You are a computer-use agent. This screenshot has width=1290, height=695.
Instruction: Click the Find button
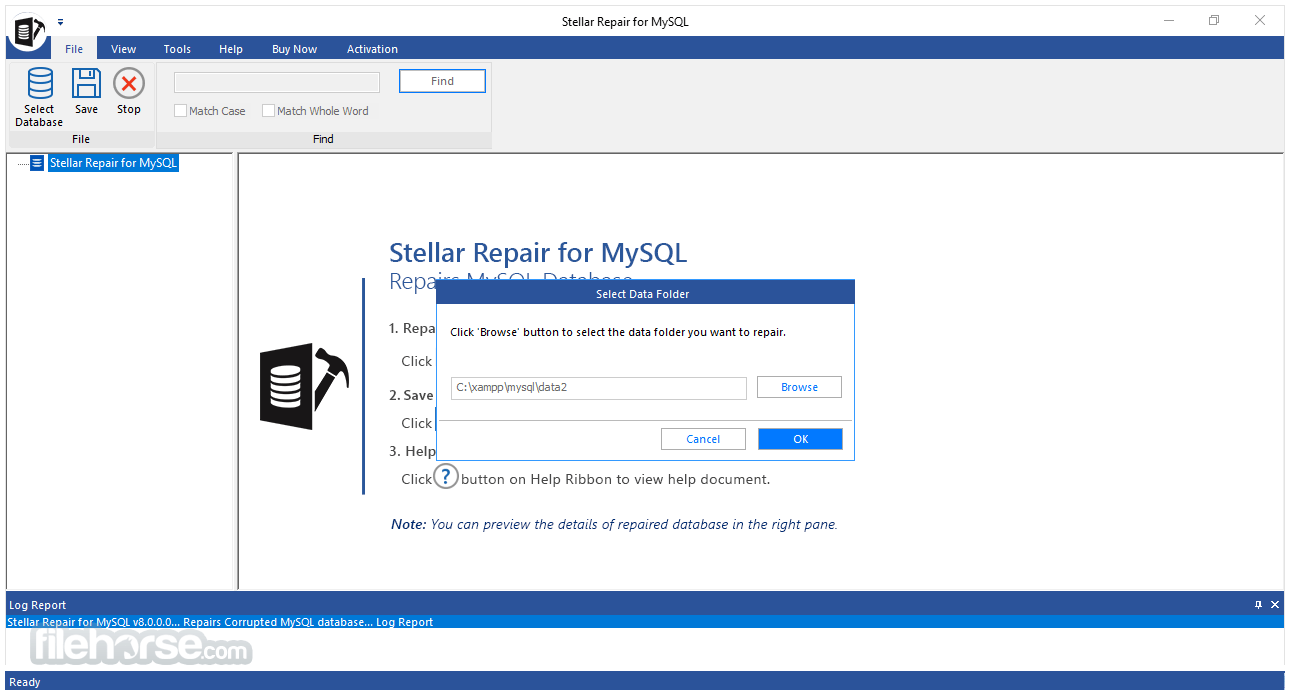(442, 81)
